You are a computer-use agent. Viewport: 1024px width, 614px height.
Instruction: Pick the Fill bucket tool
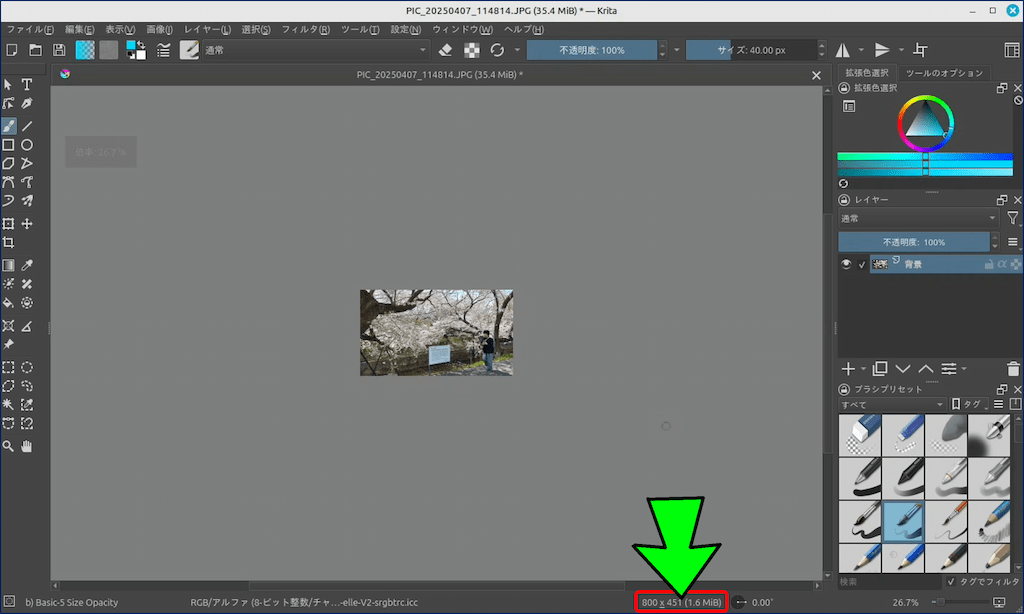pyautogui.click(x=8, y=302)
